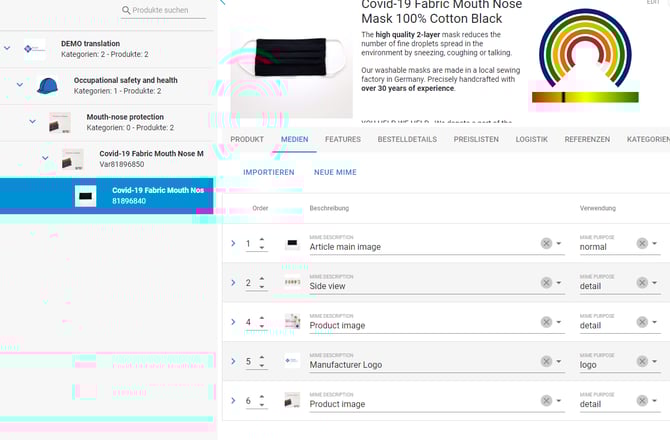Open the Article main image thumbnail
Screen dimensions: 670x440
tap(292, 243)
